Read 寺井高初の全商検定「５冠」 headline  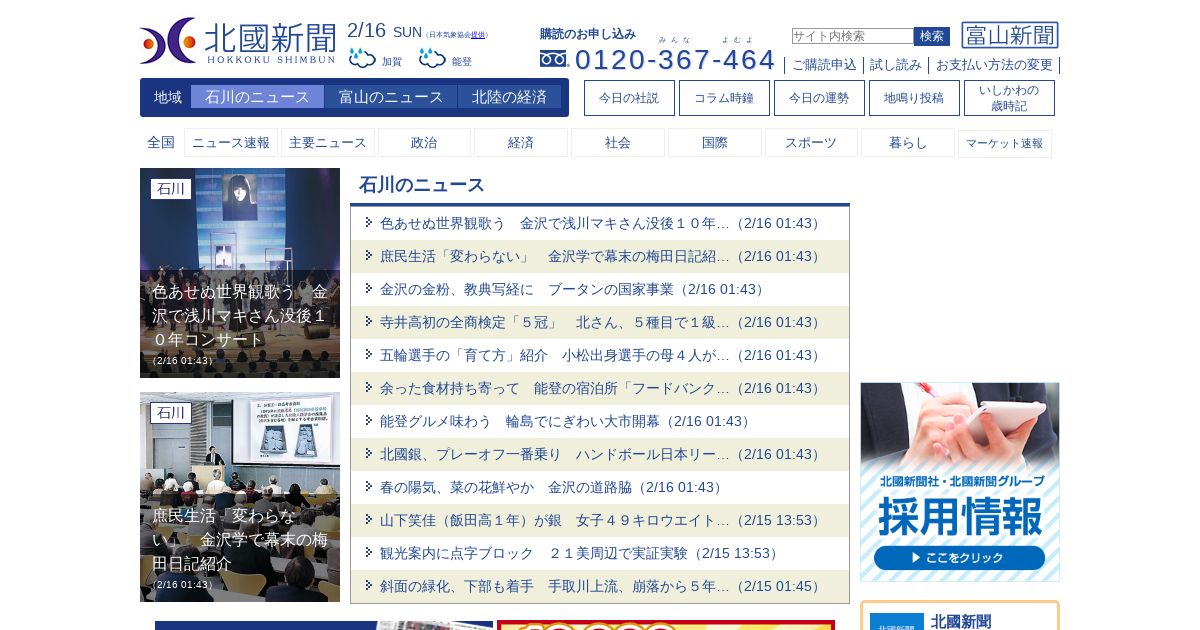click(x=600, y=322)
